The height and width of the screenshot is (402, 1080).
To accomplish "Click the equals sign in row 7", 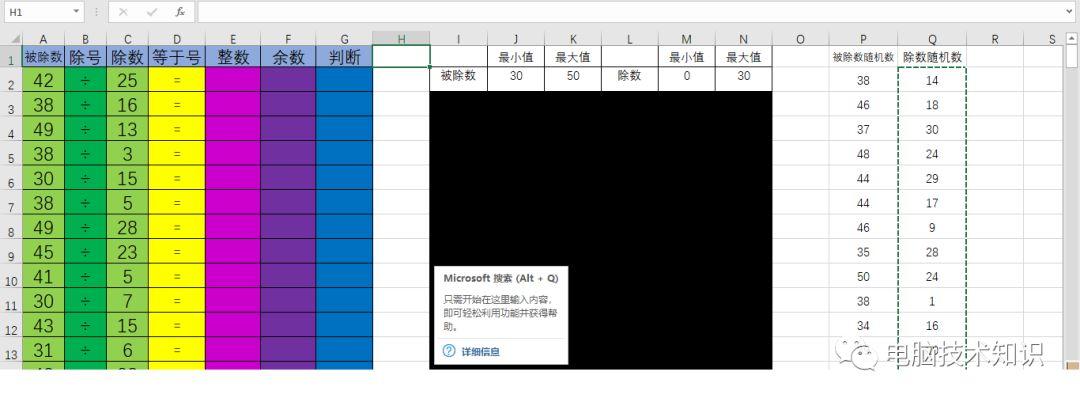I will click(x=177, y=203).
